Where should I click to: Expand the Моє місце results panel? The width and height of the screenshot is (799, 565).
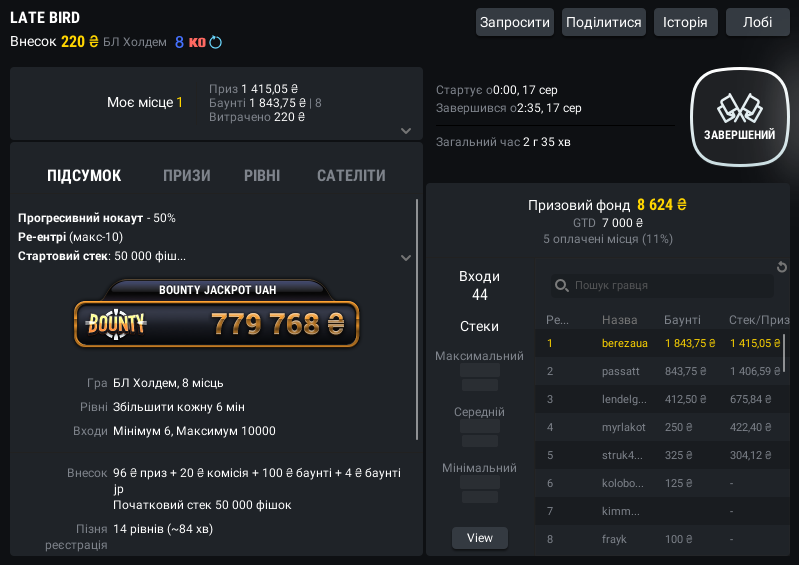click(406, 131)
